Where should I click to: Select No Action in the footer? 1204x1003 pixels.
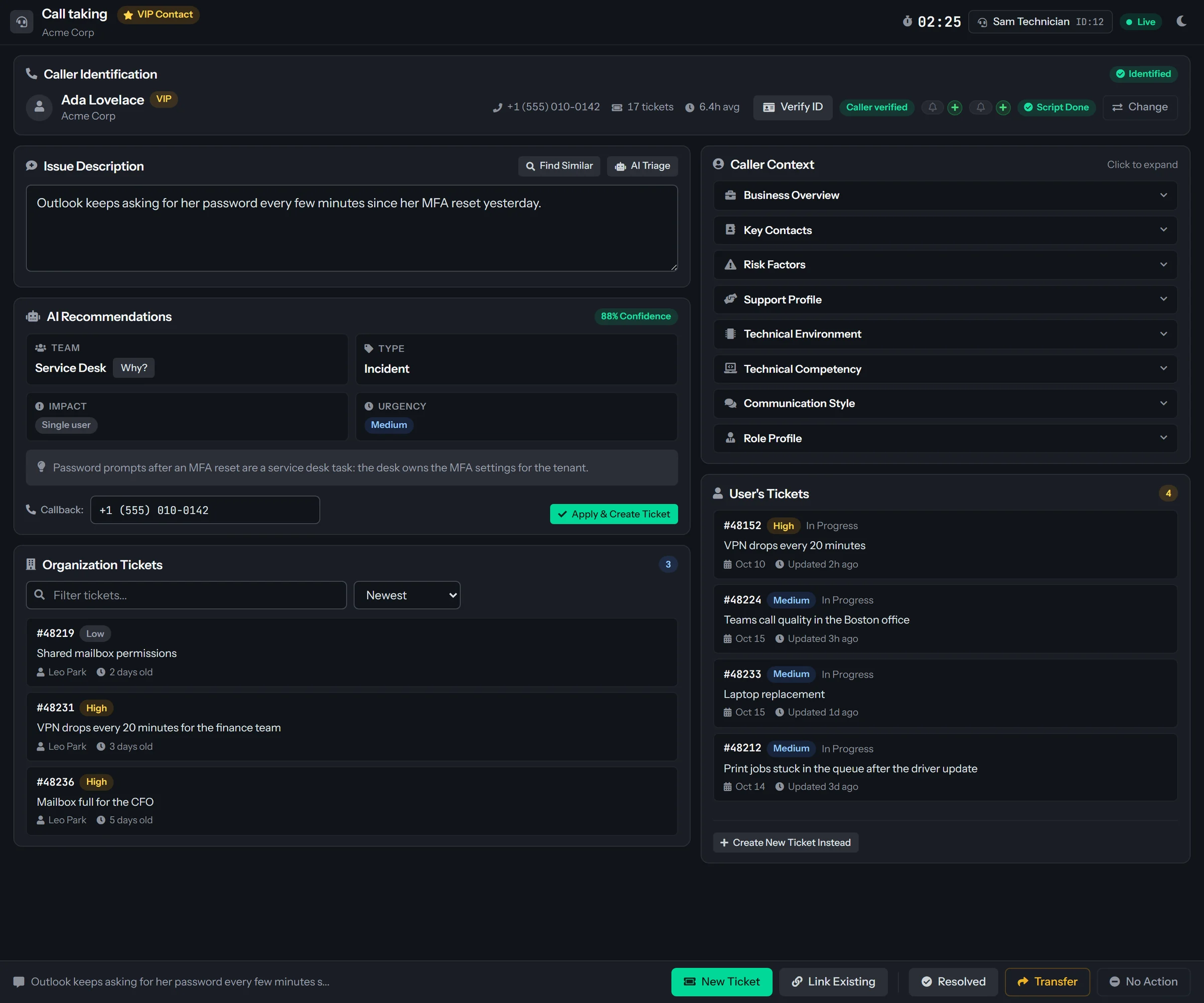(x=1143, y=982)
